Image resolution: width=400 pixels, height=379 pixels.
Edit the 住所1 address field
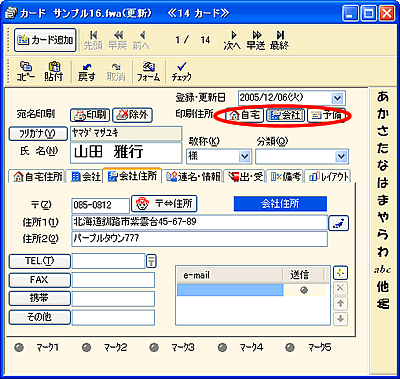tap(200, 222)
